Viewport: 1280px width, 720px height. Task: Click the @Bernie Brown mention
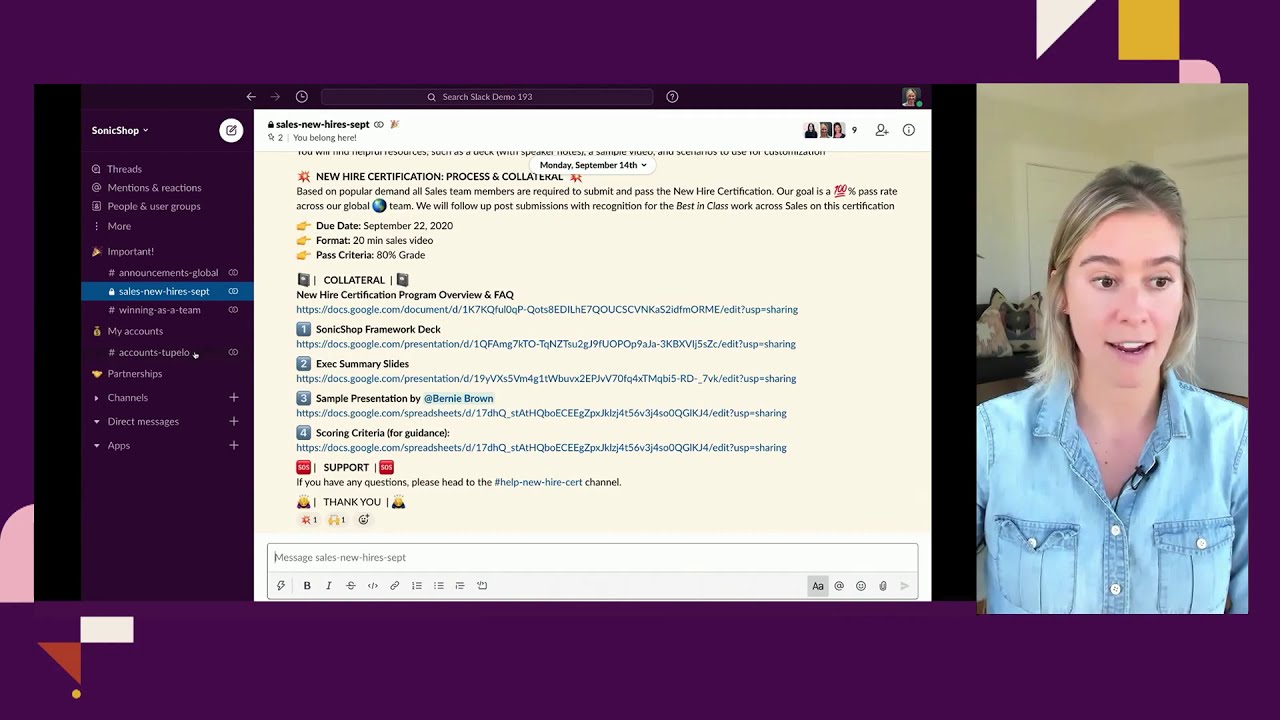click(458, 398)
